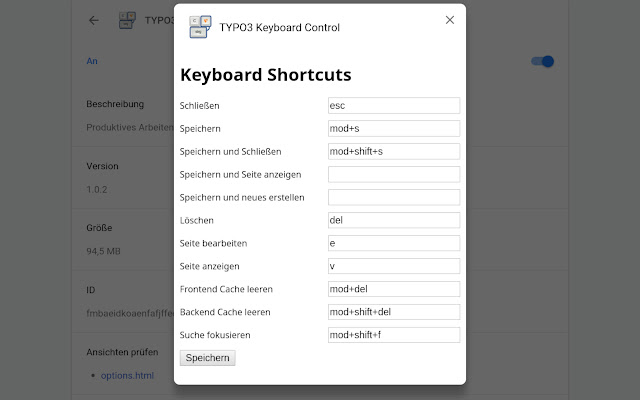
Task: Click the Seite bearbeiten label
Action: (213, 243)
